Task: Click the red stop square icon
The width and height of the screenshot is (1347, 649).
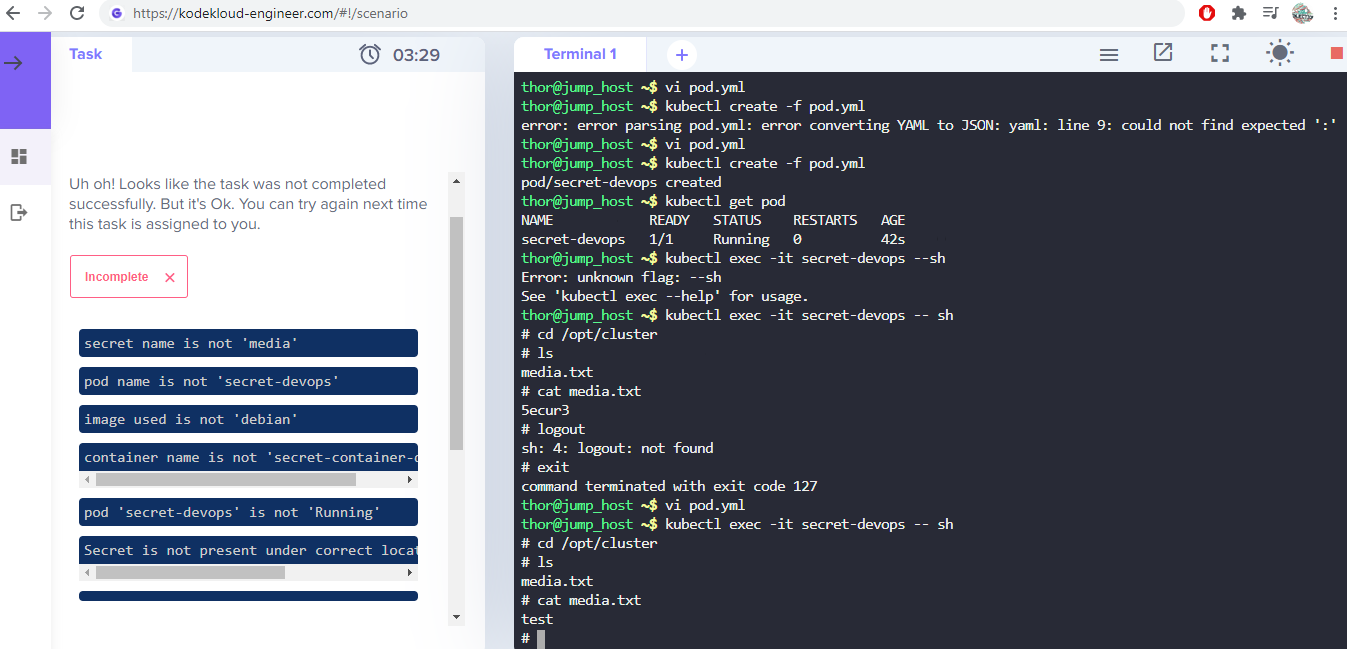Action: [x=1337, y=53]
